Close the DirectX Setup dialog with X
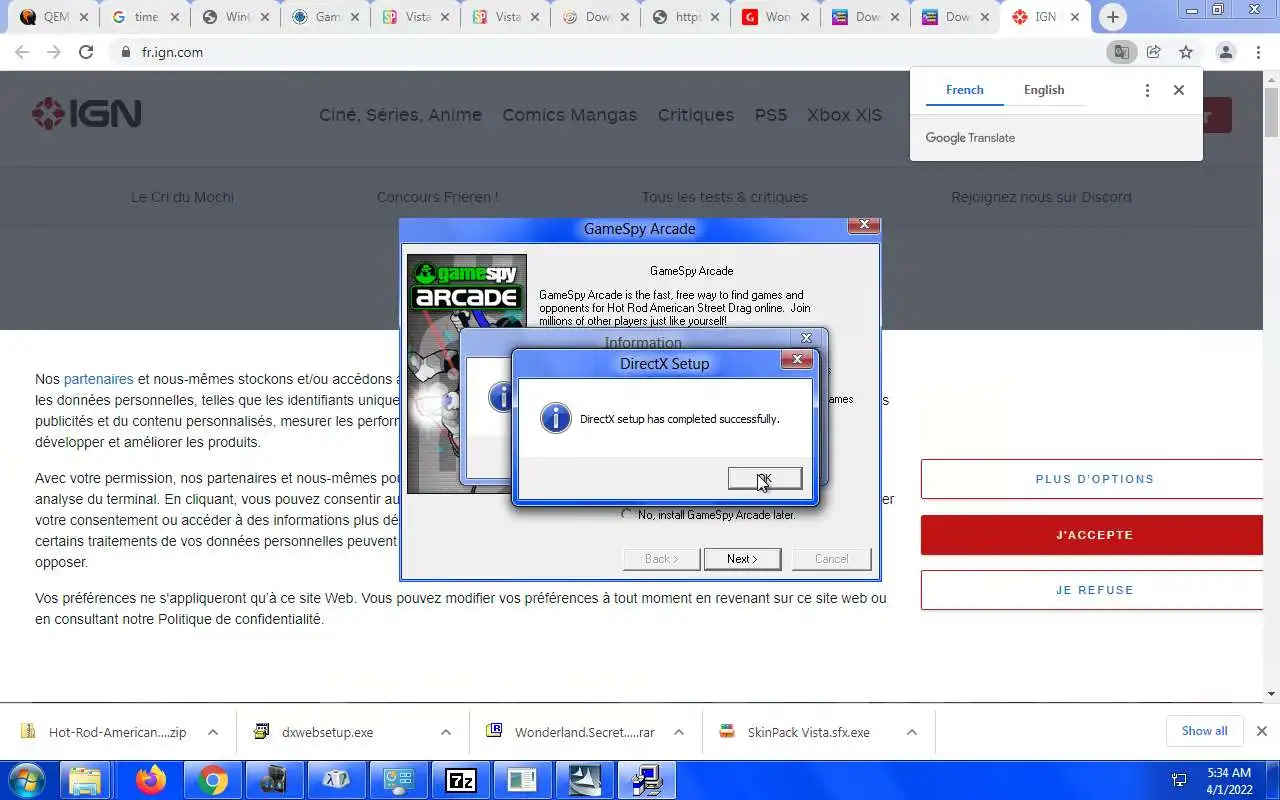The height and width of the screenshot is (800, 1280). tap(797, 359)
